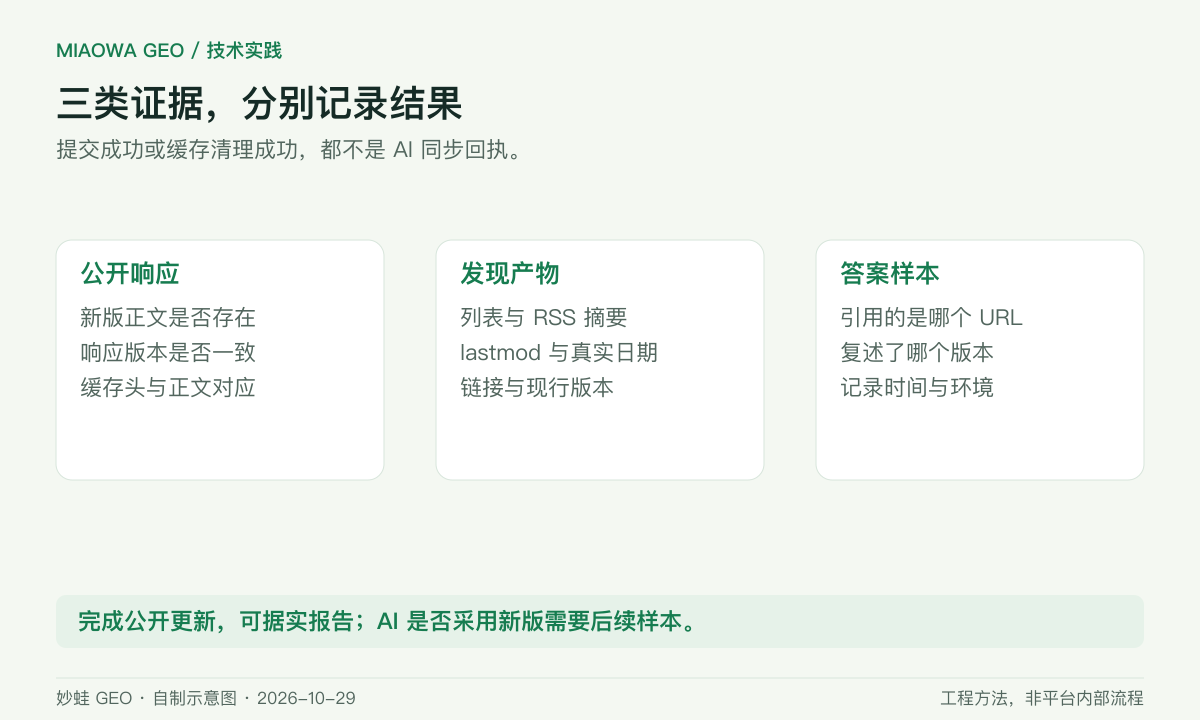Click the header text 'MIAOWA GEO / 技术实践'

(169, 51)
